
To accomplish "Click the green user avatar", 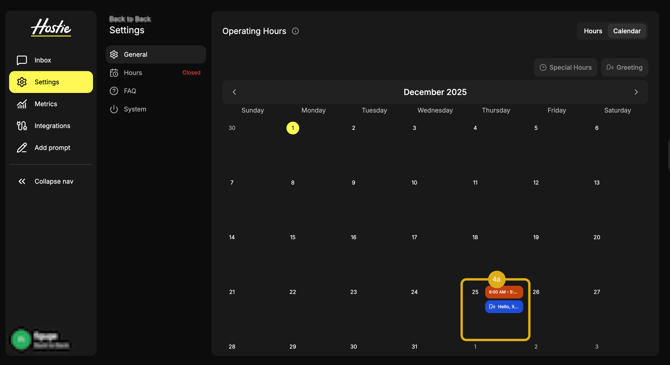I will [x=21, y=340].
